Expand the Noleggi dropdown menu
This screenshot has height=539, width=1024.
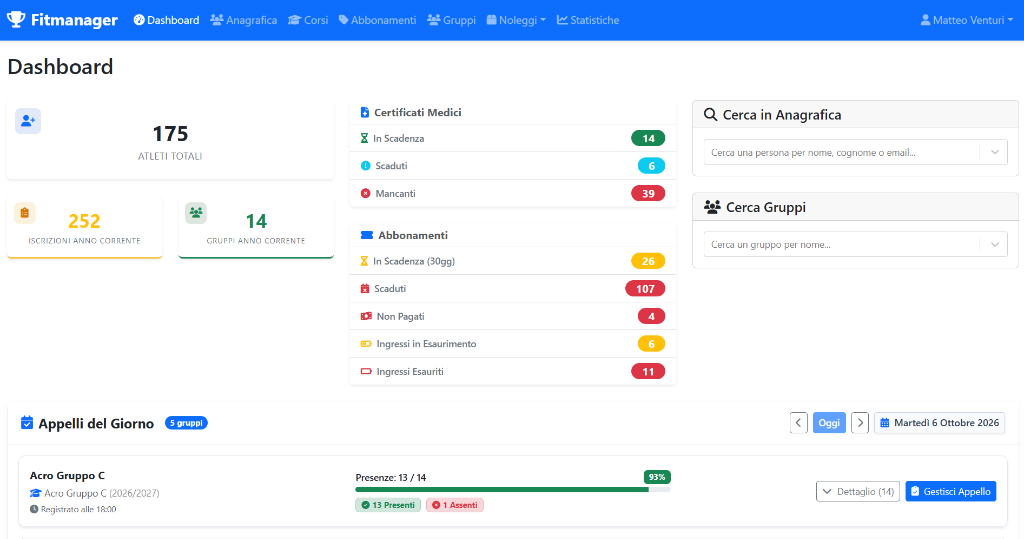click(516, 20)
